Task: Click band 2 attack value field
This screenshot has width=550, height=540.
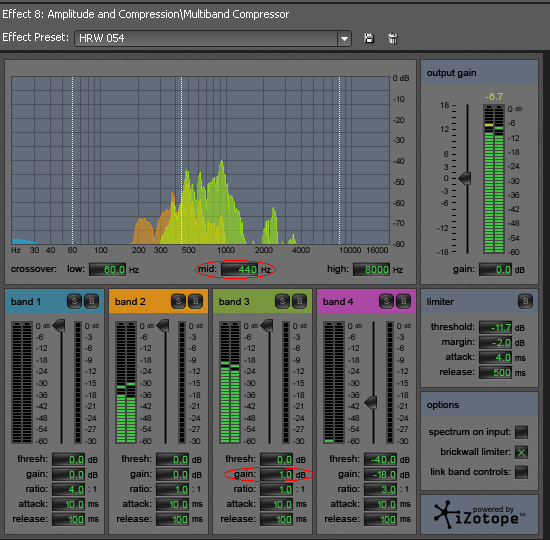Action: pos(173,504)
